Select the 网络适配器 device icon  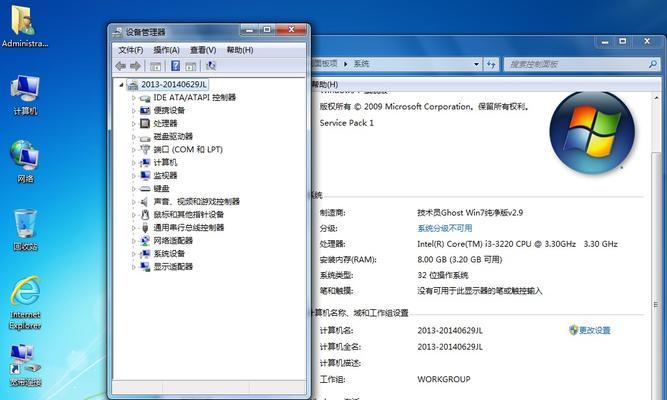click(145, 241)
